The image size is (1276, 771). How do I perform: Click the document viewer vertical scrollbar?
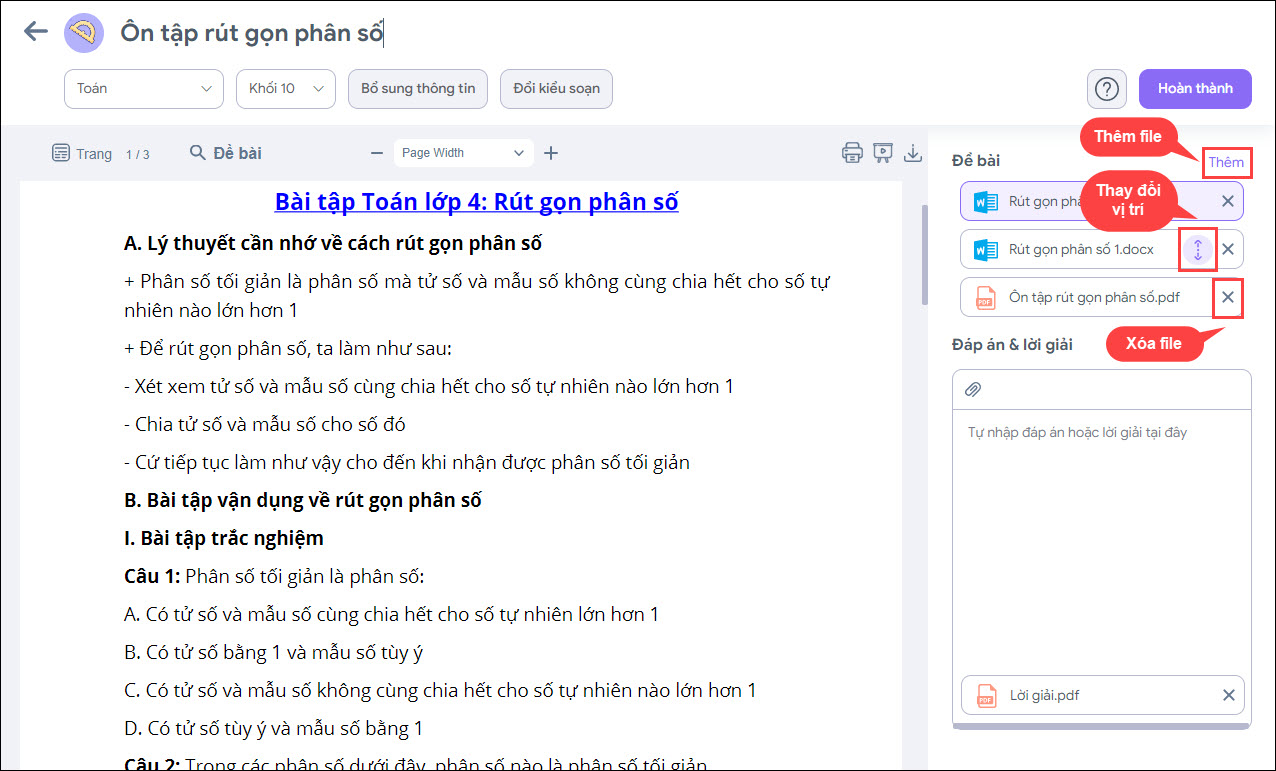[925, 255]
